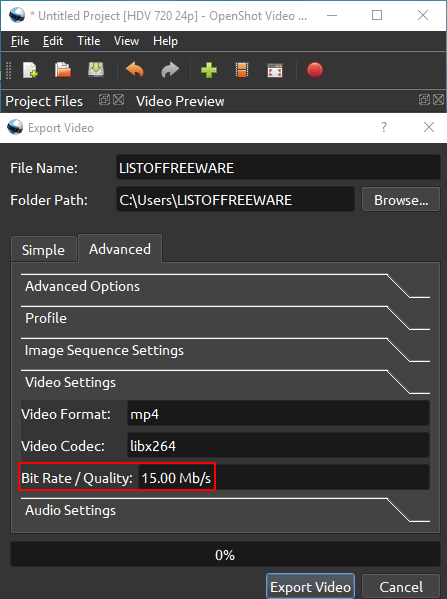Switch to the Simple tab
This screenshot has height=599, width=447.
[x=44, y=250]
